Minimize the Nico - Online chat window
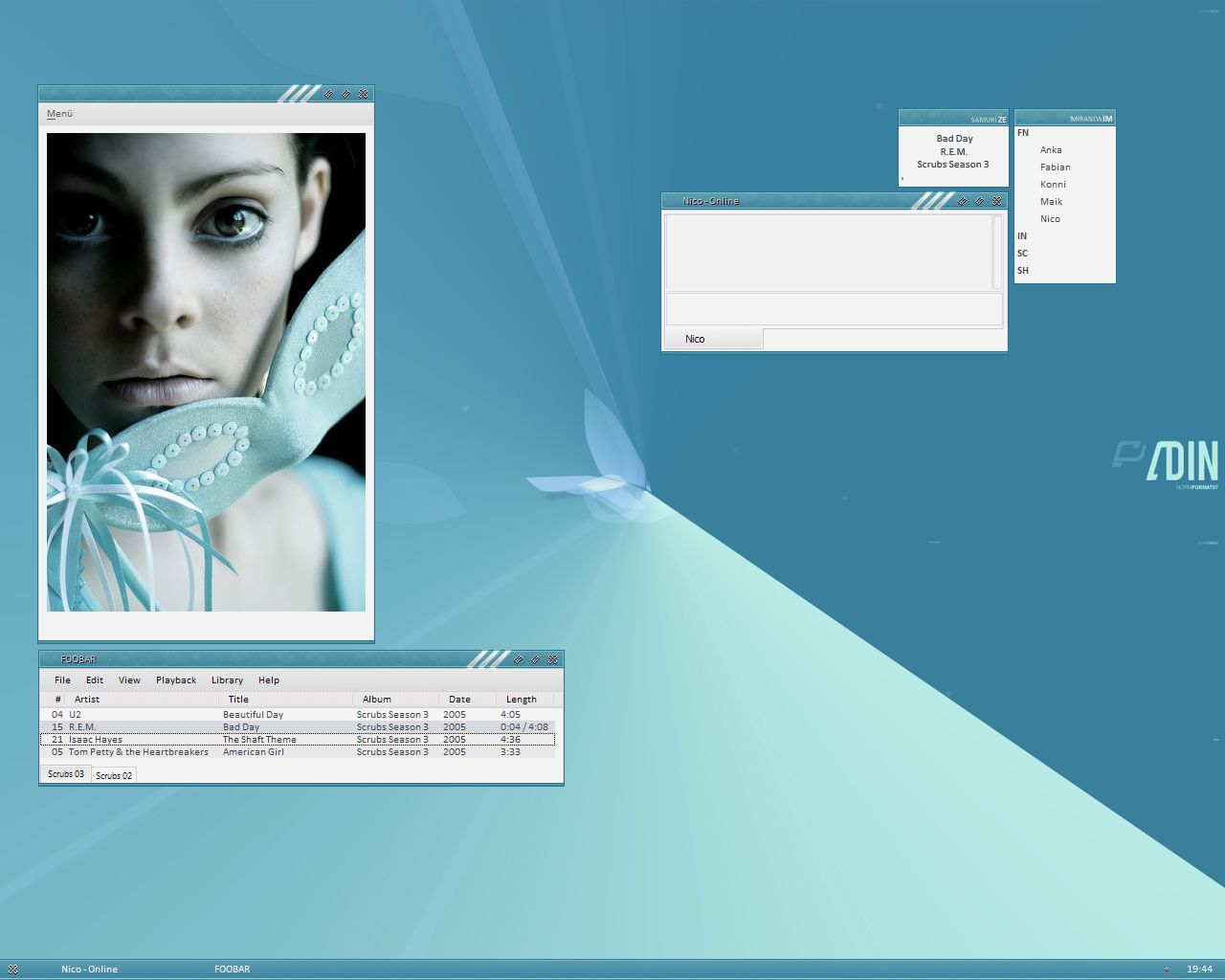This screenshot has height=980, width=1225. pyautogui.click(x=962, y=201)
